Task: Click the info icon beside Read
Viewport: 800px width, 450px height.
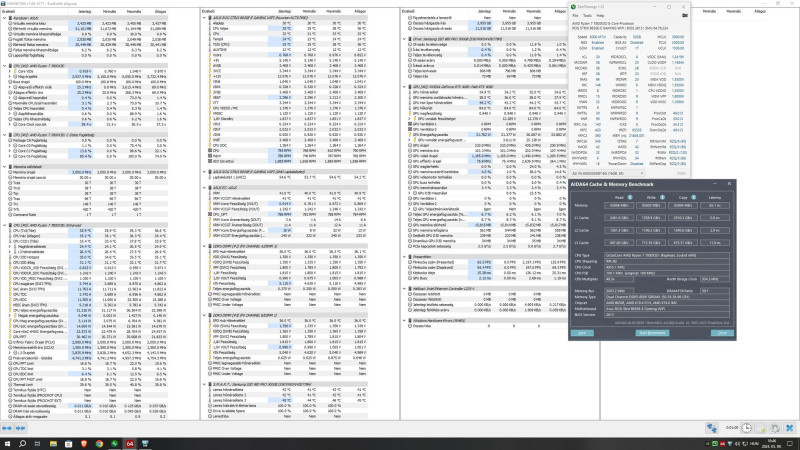Action: (630, 197)
